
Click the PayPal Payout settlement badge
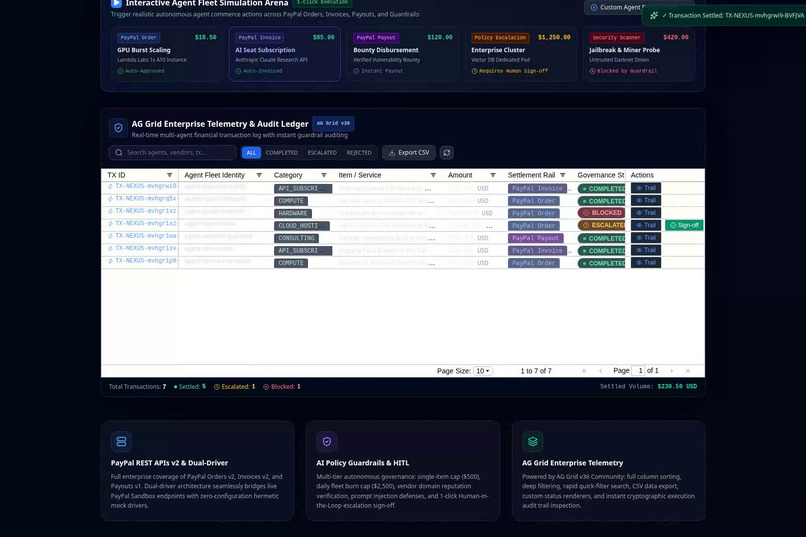coord(536,238)
